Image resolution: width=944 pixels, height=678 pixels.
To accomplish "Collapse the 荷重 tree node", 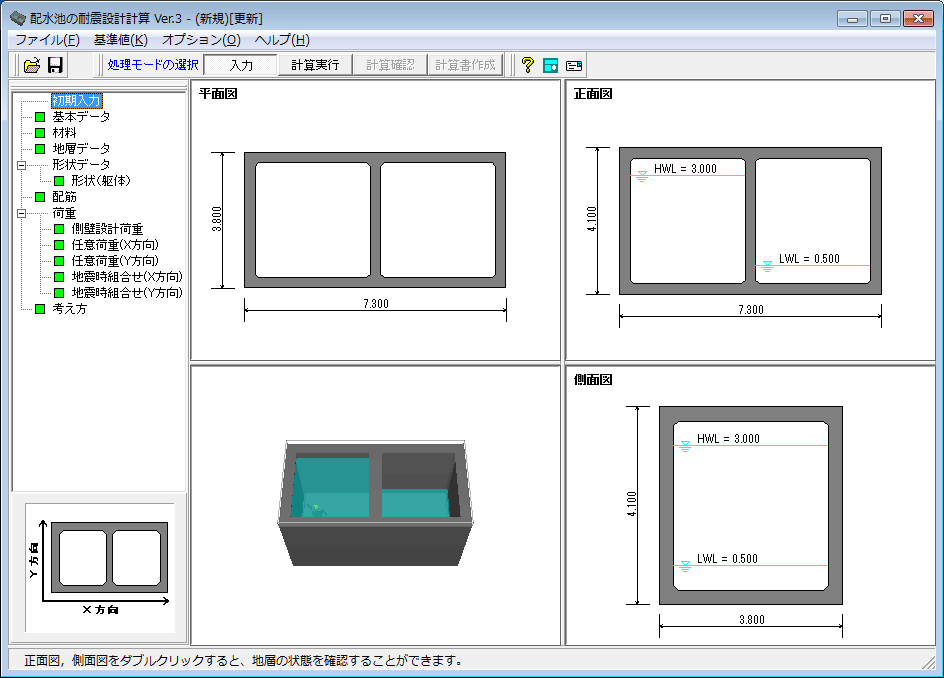I will (22, 213).
